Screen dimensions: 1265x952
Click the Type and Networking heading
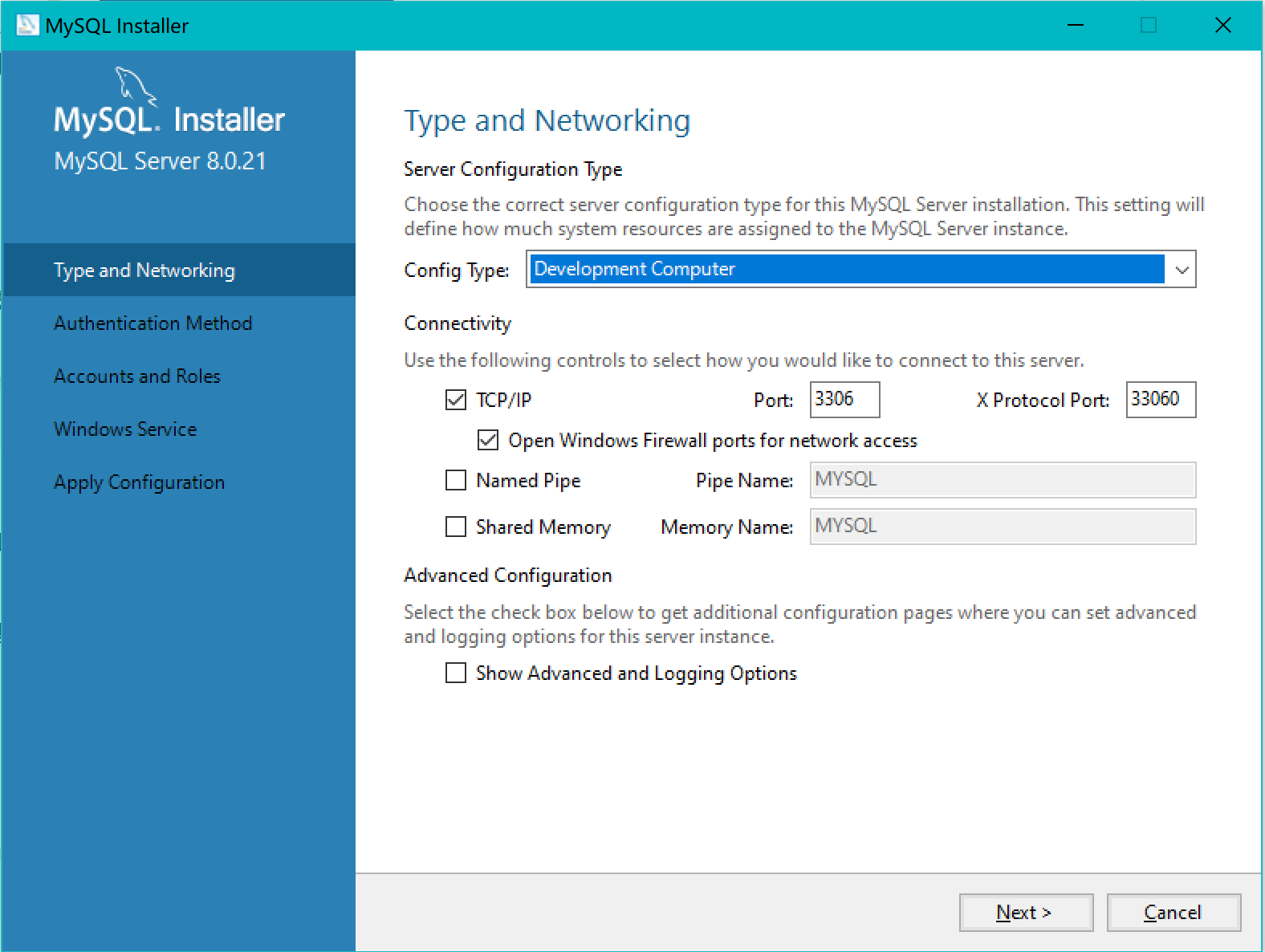tap(547, 121)
